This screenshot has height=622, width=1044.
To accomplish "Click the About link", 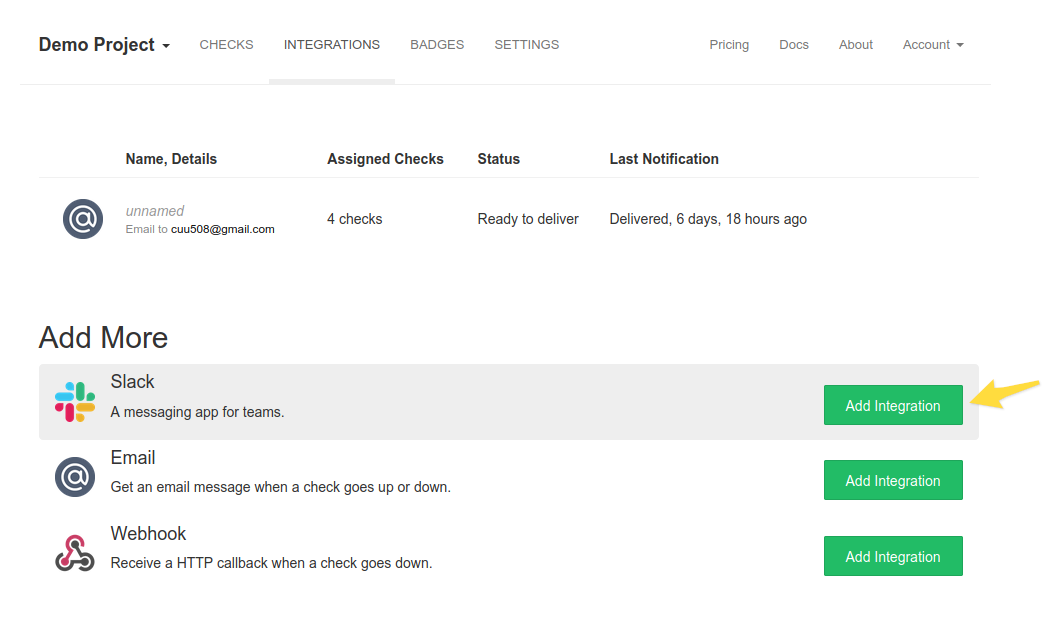I will pyautogui.click(x=855, y=44).
